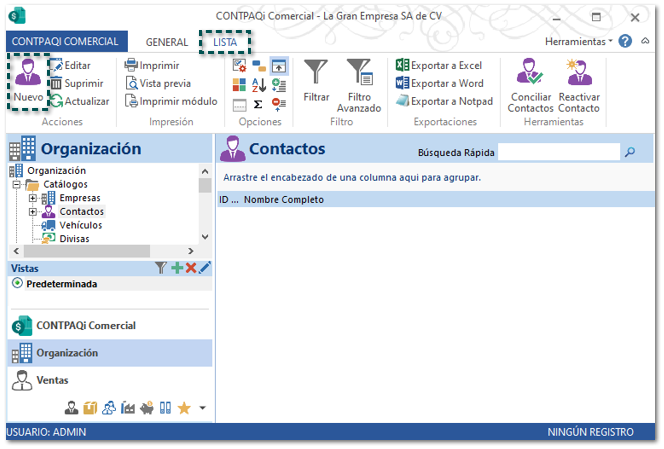Image resolution: width=664 pixels, height=449 pixels.
Task: Click Exportar a Excel
Action: click(x=438, y=65)
